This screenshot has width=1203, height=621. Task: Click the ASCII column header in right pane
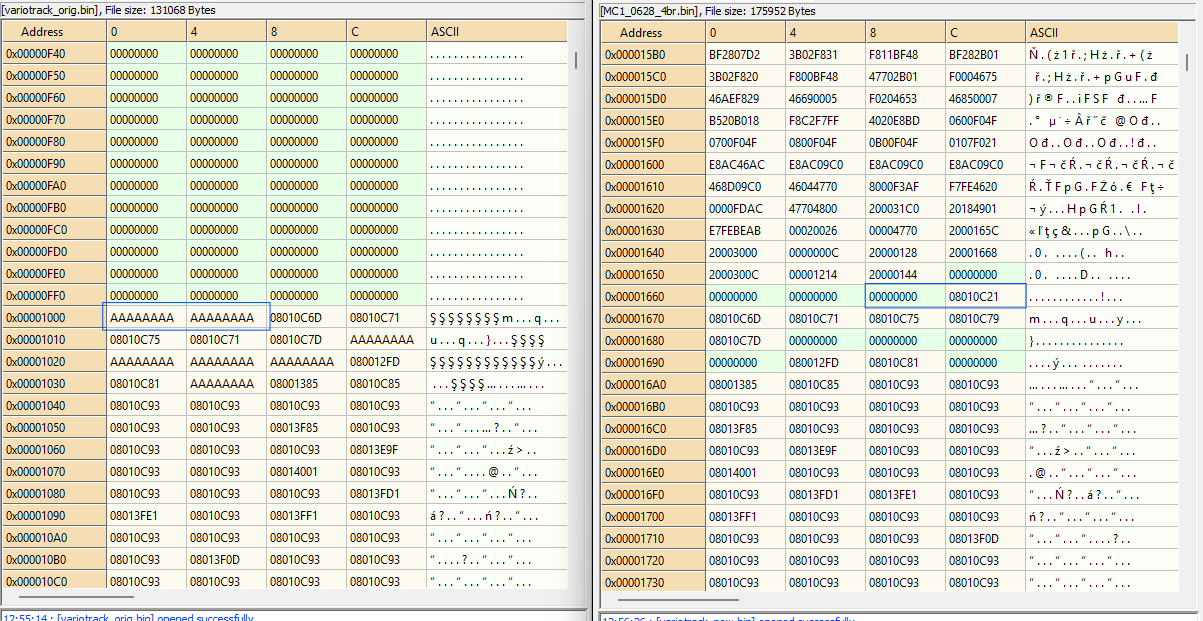1044,32
